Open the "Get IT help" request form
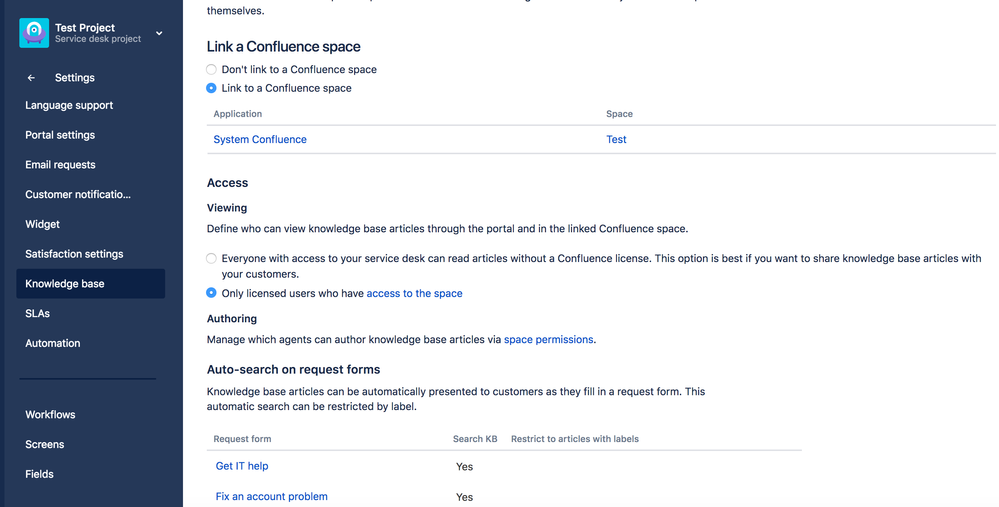 [241, 466]
